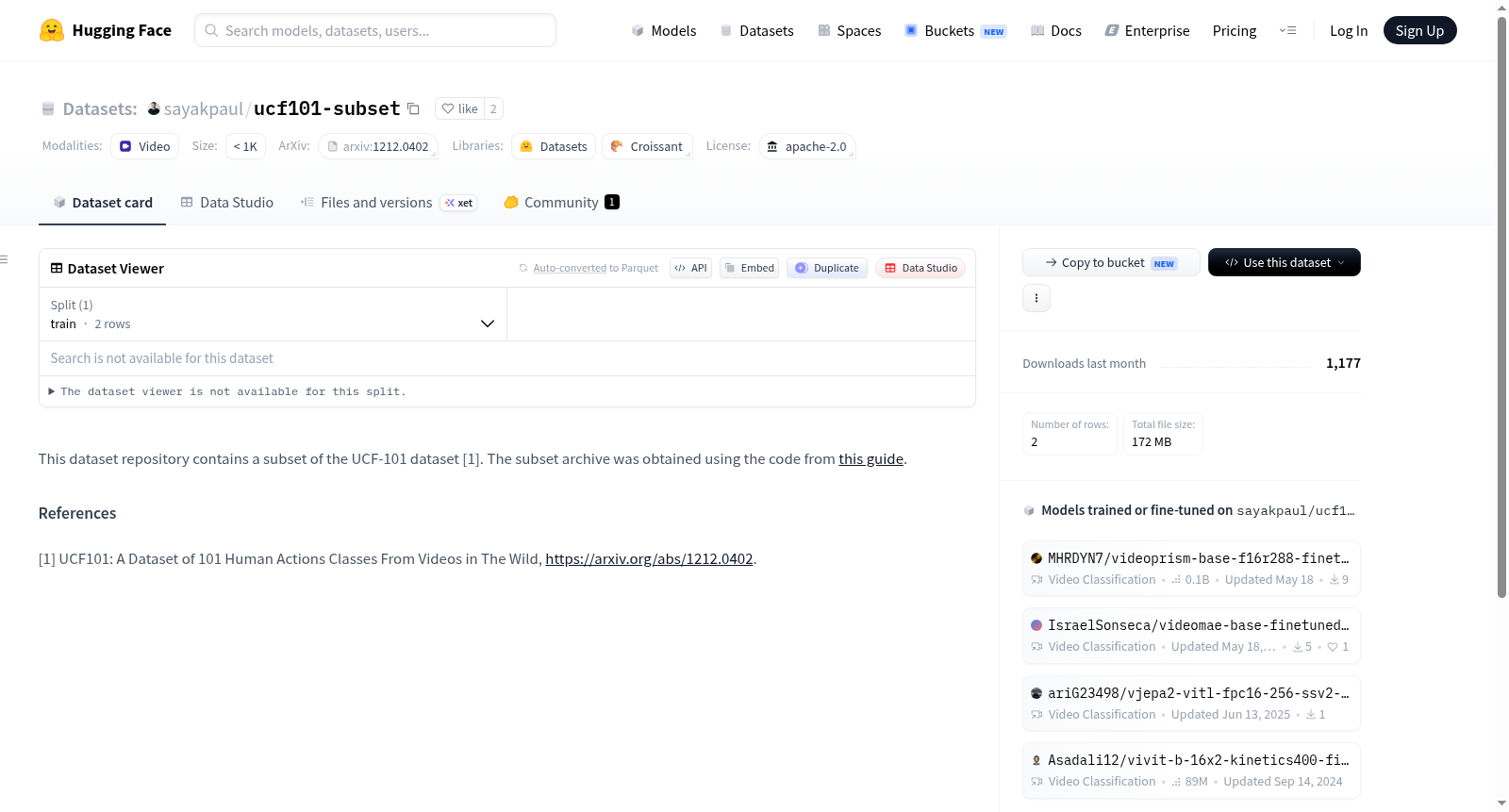Open ariG23498/vjepa2-vitl-fpc16-256-ssv2 model card
This screenshot has width=1509, height=812.
pyautogui.click(x=1191, y=704)
